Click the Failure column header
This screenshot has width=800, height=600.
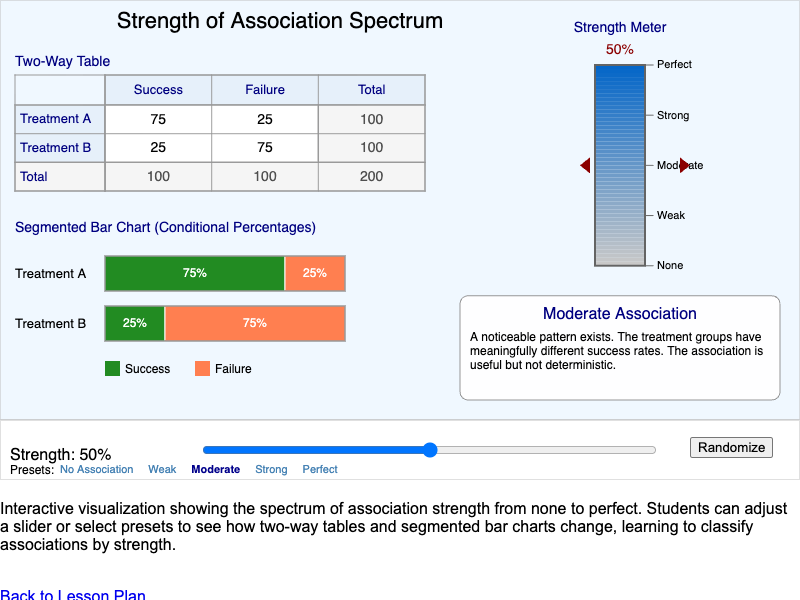(x=264, y=90)
